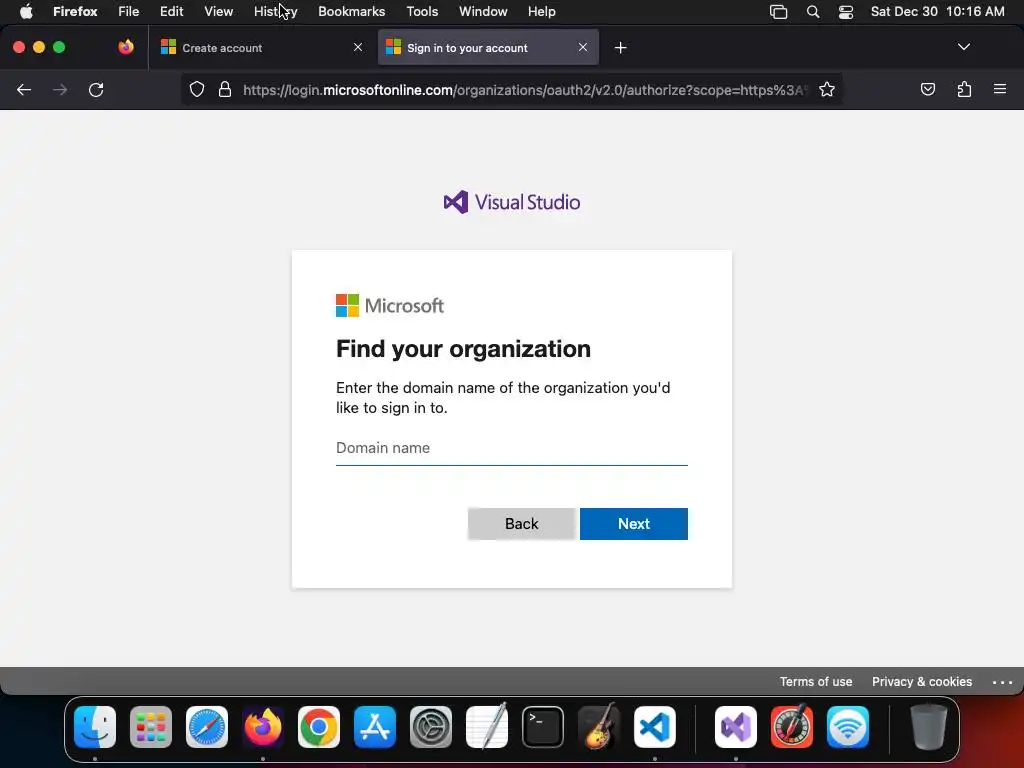
Task: Open the View menu
Action: [218, 12]
